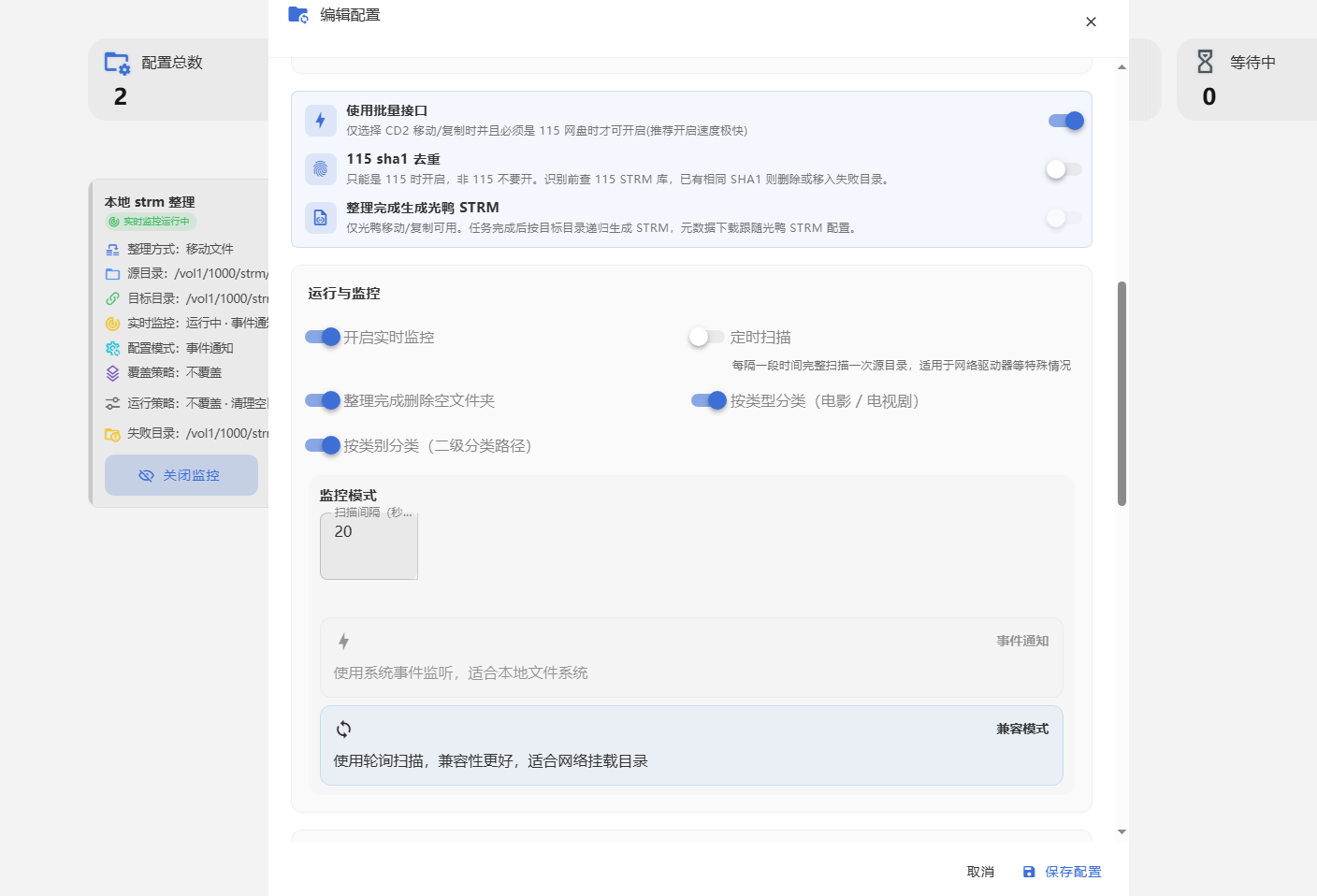Click the hourglass icon next to 等待中
The image size is (1317, 896).
[1206, 62]
